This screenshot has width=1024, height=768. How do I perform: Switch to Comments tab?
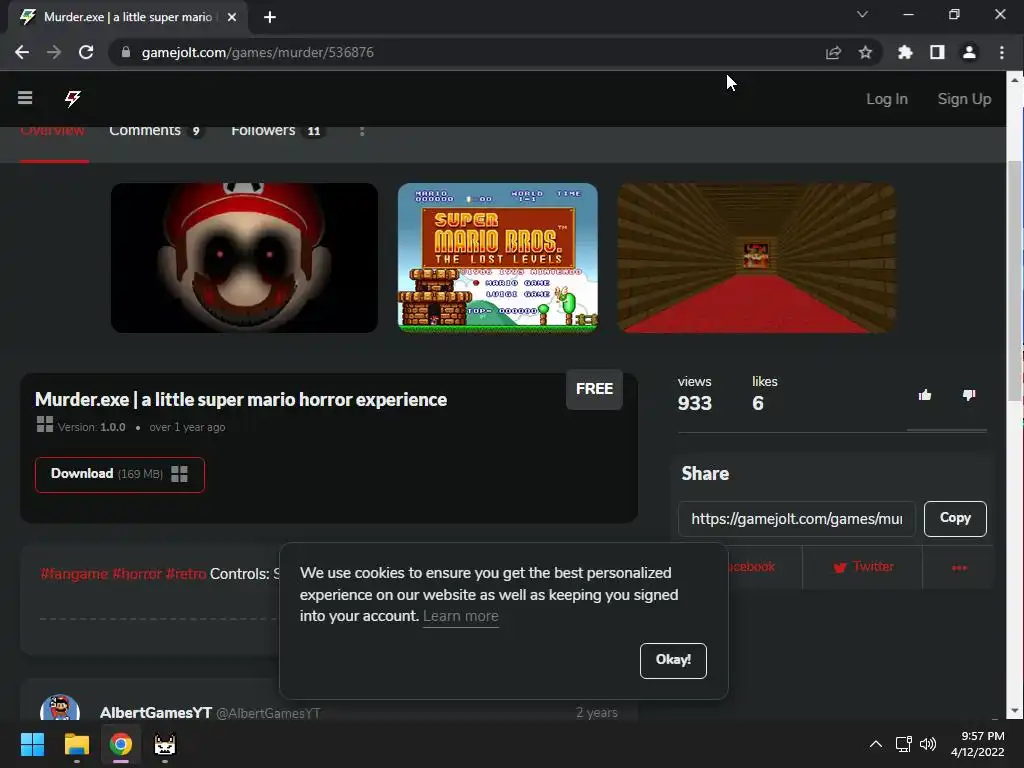pos(155,131)
